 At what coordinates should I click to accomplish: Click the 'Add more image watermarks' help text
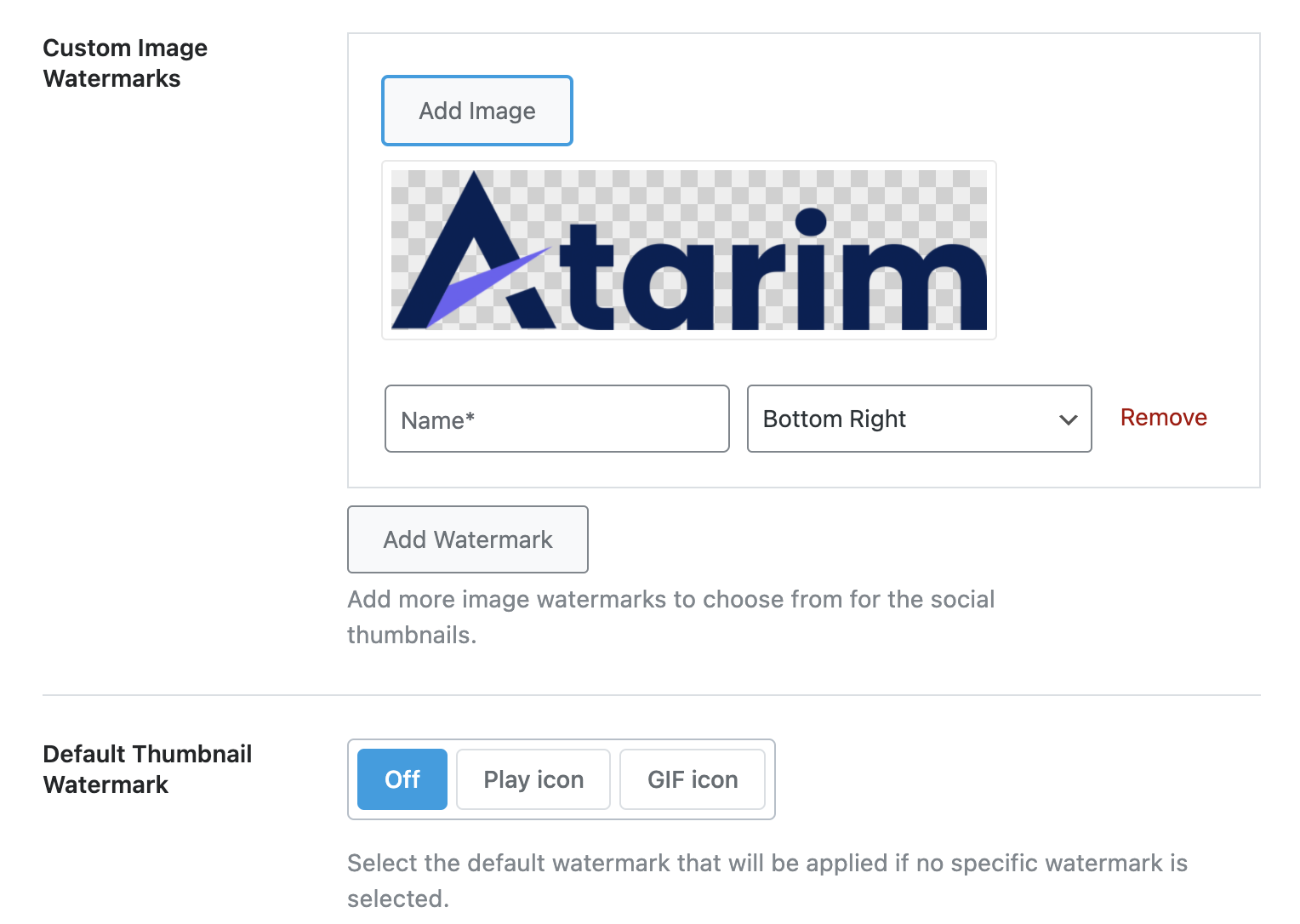(670, 617)
